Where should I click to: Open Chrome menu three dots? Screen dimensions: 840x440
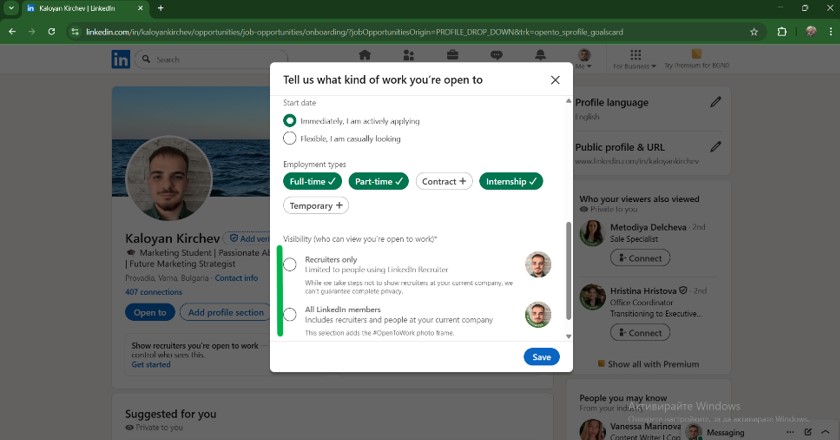[830, 32]
